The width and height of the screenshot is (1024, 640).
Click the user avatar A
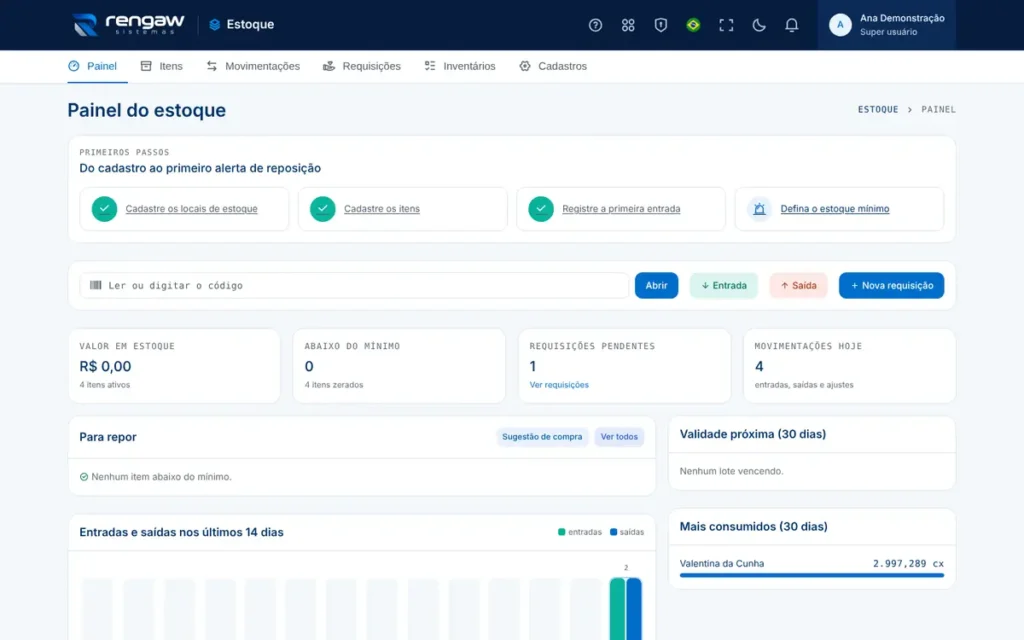(x=840, y=25)
